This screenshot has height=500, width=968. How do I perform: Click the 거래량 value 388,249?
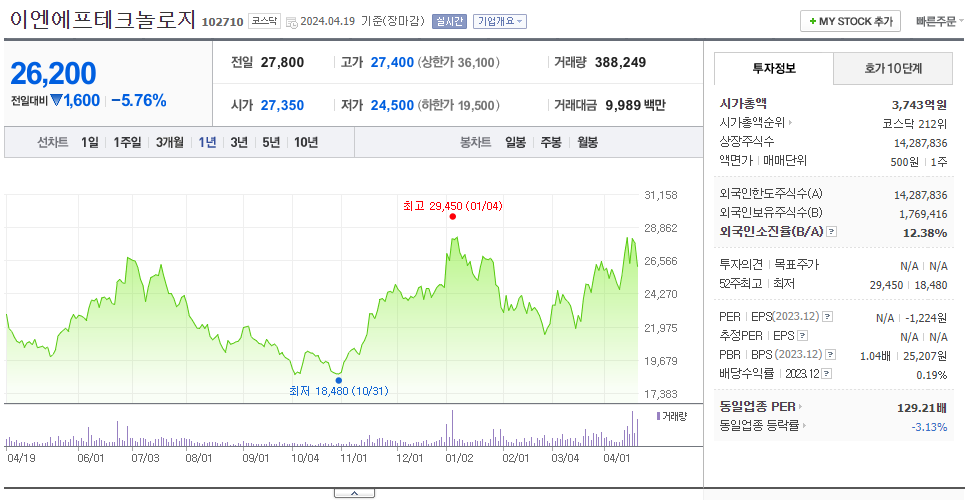tap(620, 62)
